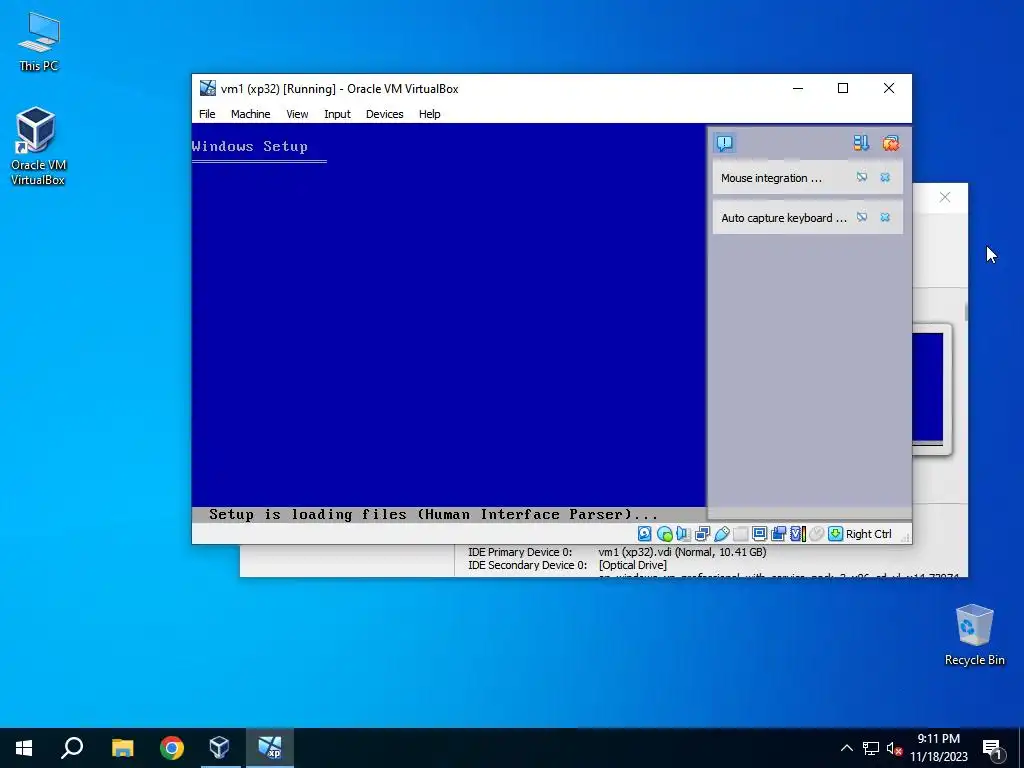Switch to the xp VM taskbar button

(269, 748)
